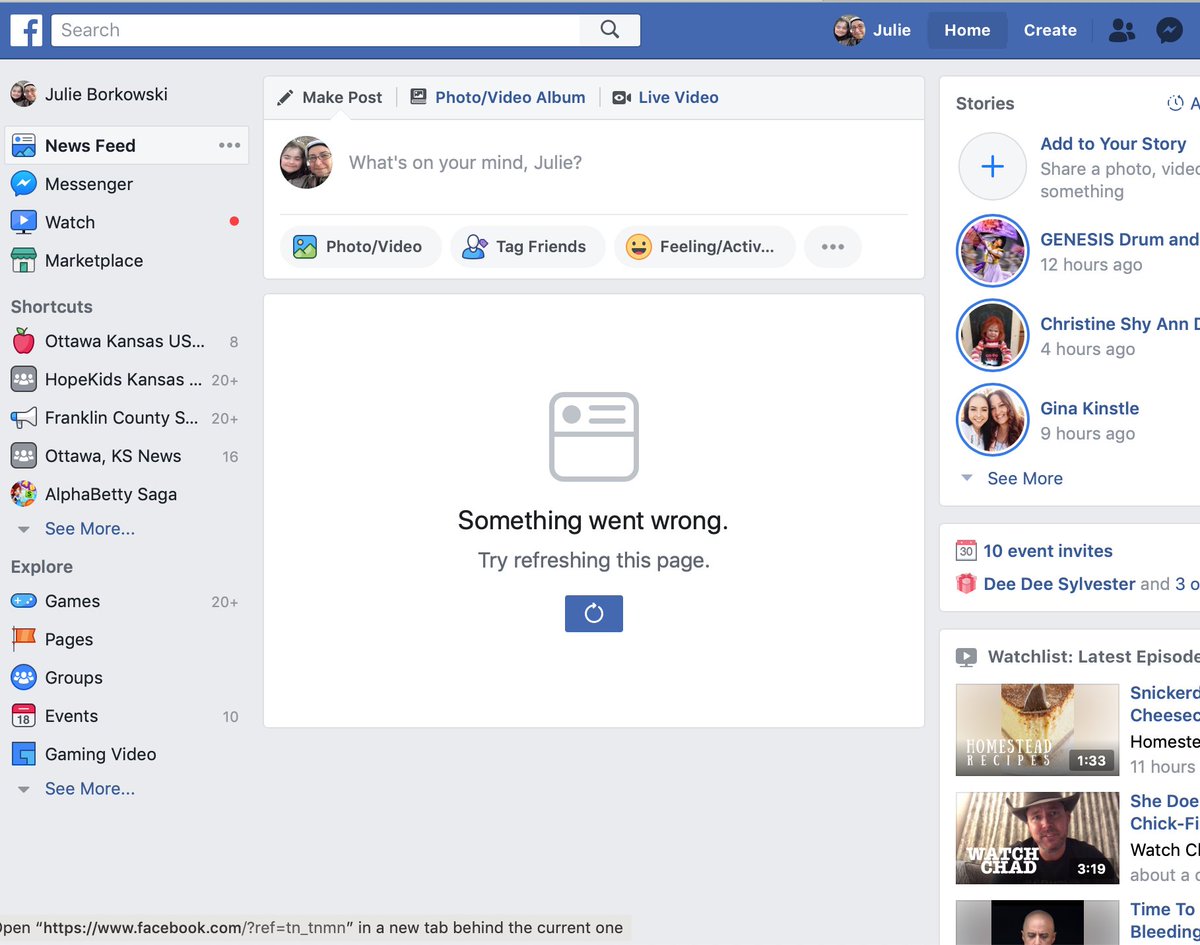
Task: Click the Pages flag icon
Action: (x=23, y=639)
